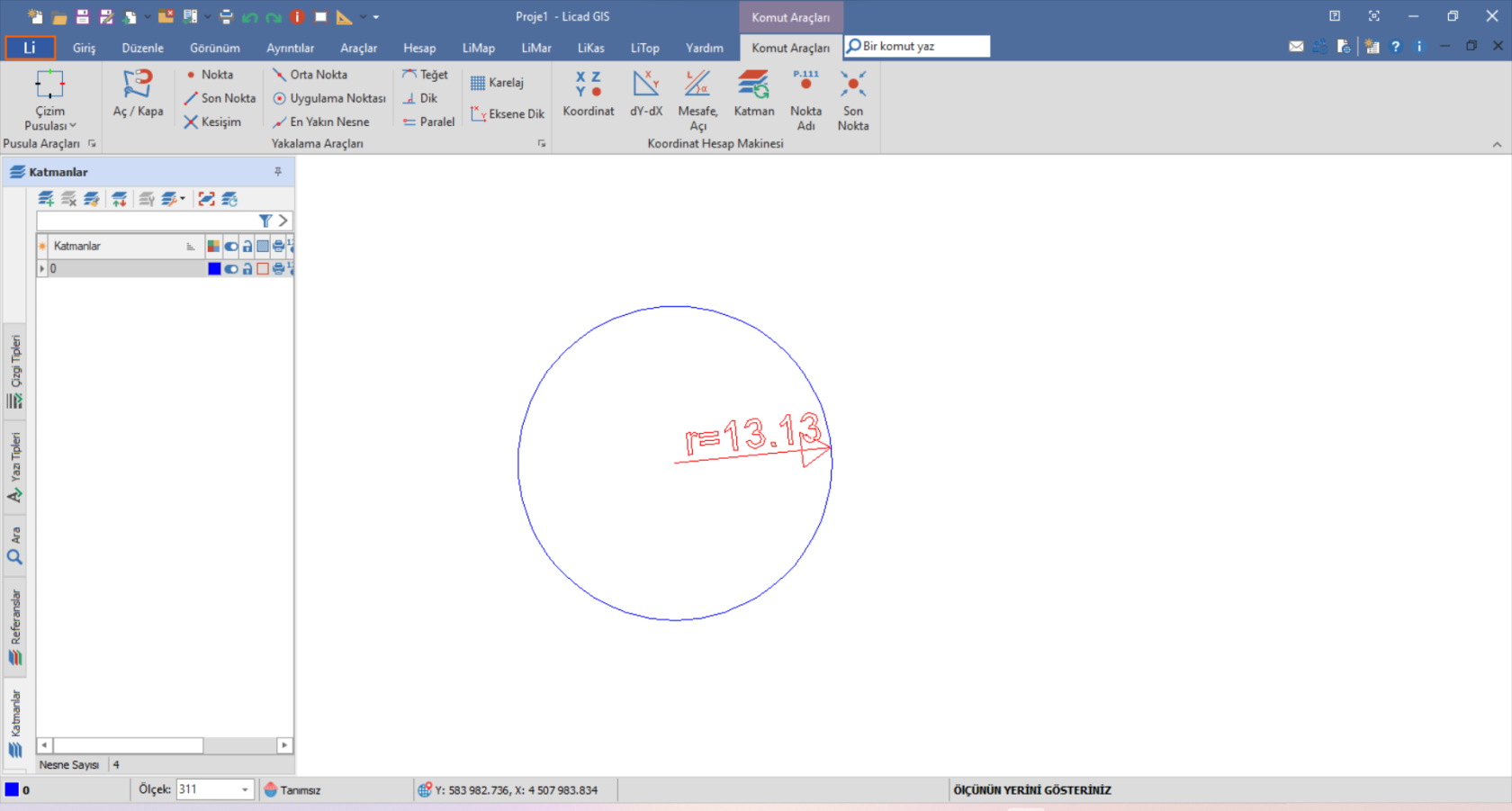The width and height of the screenshot is (1512, 811).
Task: Click the print icon in the quick access toolbar
Action: [226, 16]
